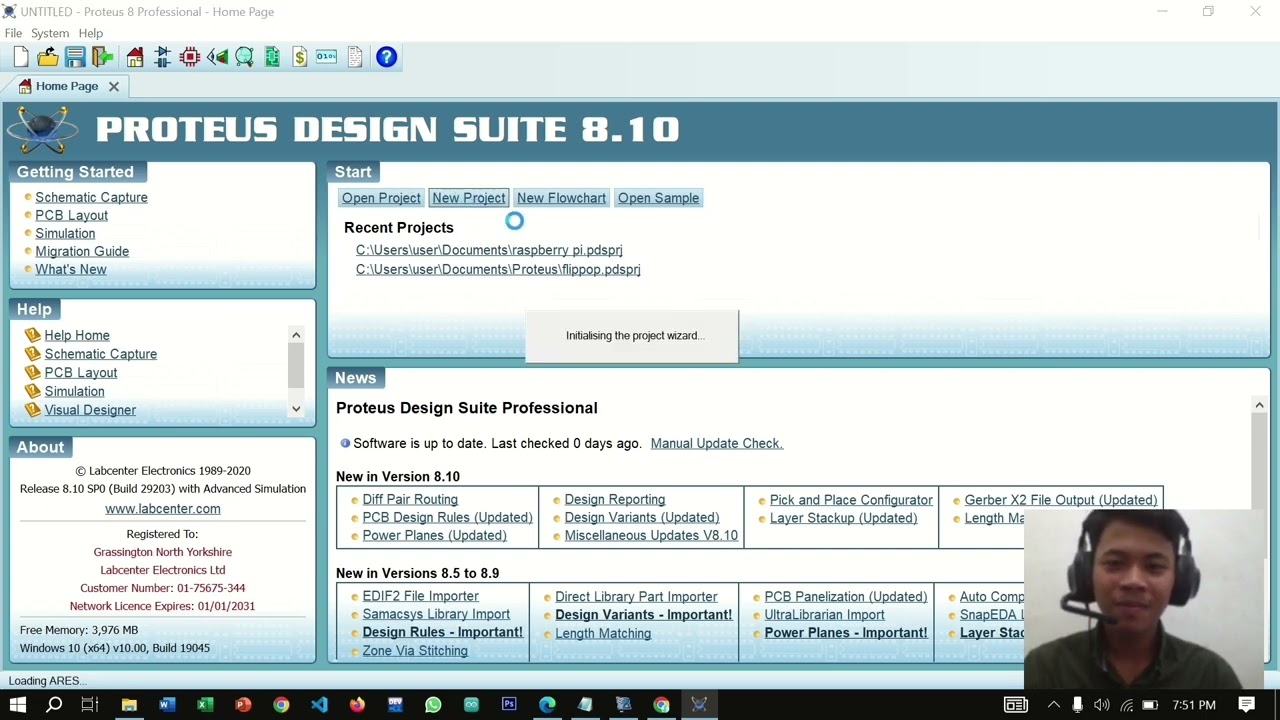Open recent project flippop.pdsprj
The image size is (1280, 720).
click(498, 269)
